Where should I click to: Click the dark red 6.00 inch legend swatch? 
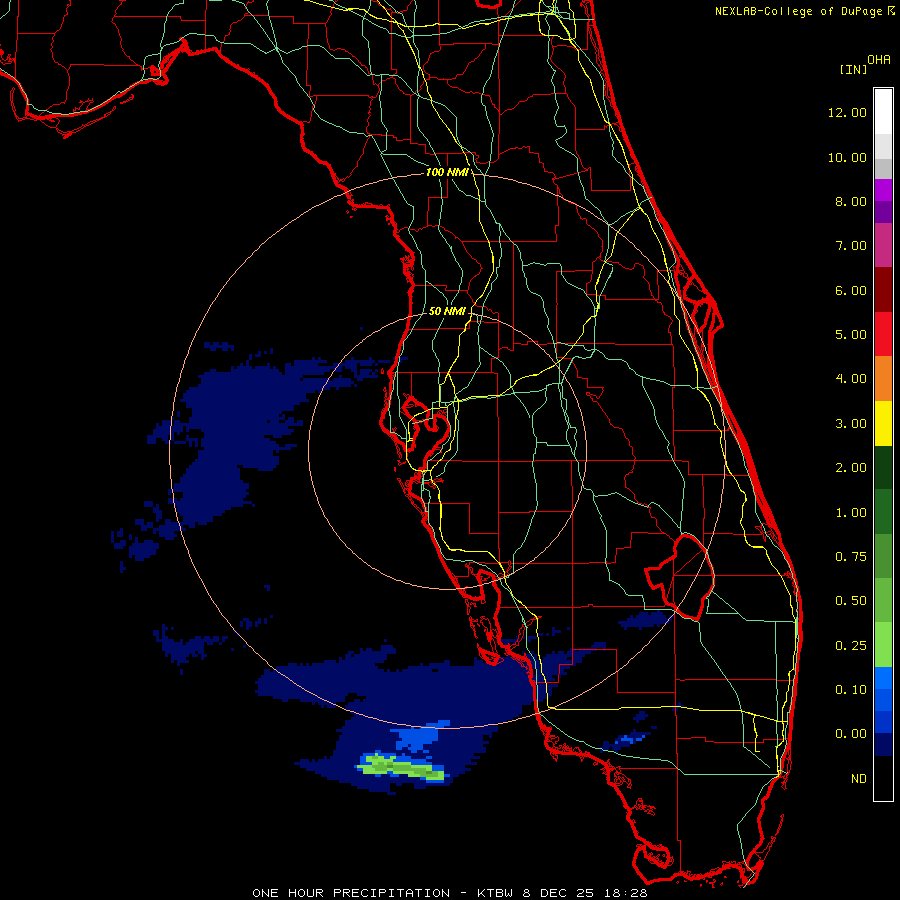point(883,290)
